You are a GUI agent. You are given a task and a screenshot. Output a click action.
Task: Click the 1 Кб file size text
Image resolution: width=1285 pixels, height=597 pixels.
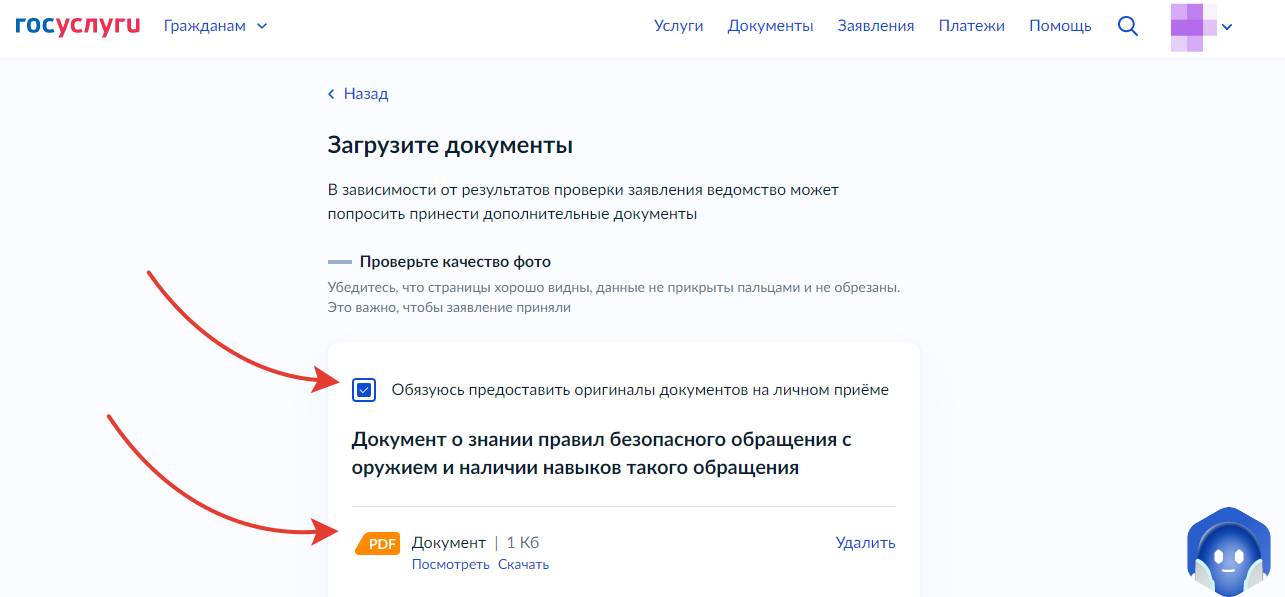click(523, 543)
